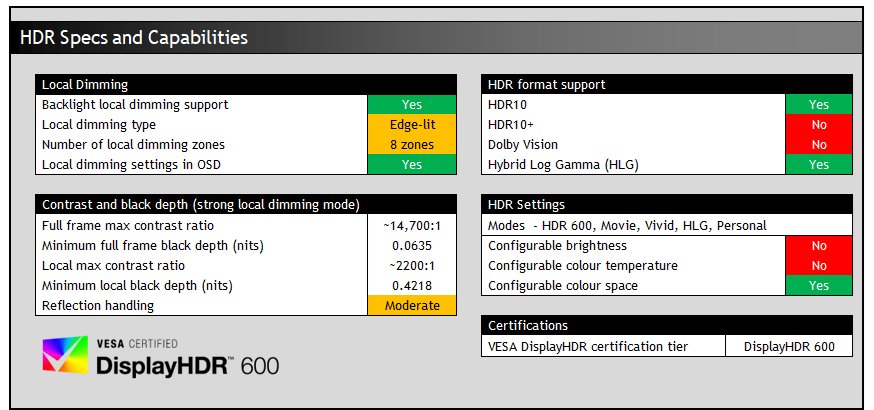Click the green Yes cell beside HDR10

click(x=818, y=105)
